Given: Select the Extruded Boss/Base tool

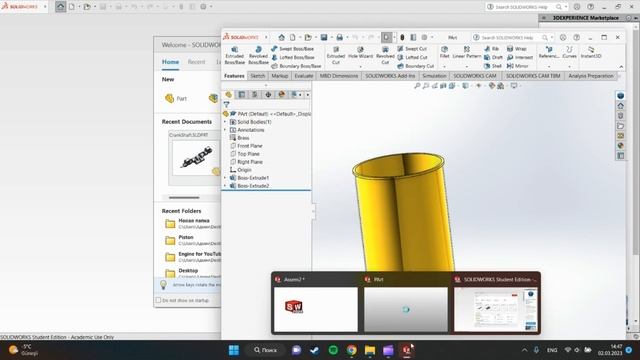Looking at the screenshot, I should pyautogui.click(x=234, y=56).
